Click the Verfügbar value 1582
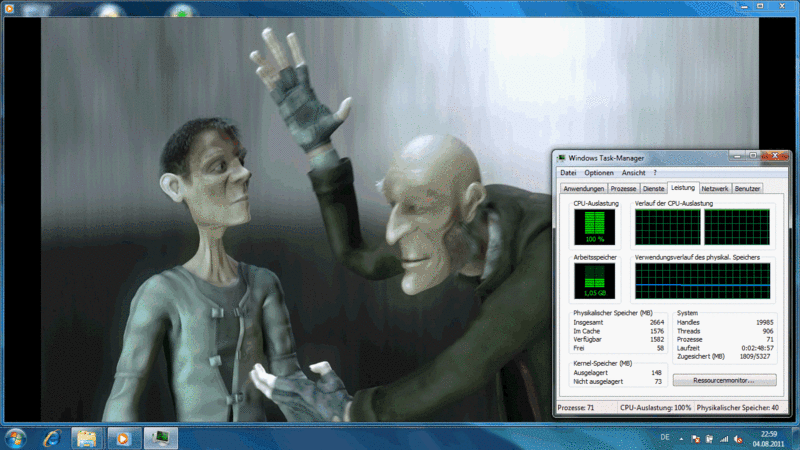The width and height of the screenshot is (800, 450). tap(657, 339)
